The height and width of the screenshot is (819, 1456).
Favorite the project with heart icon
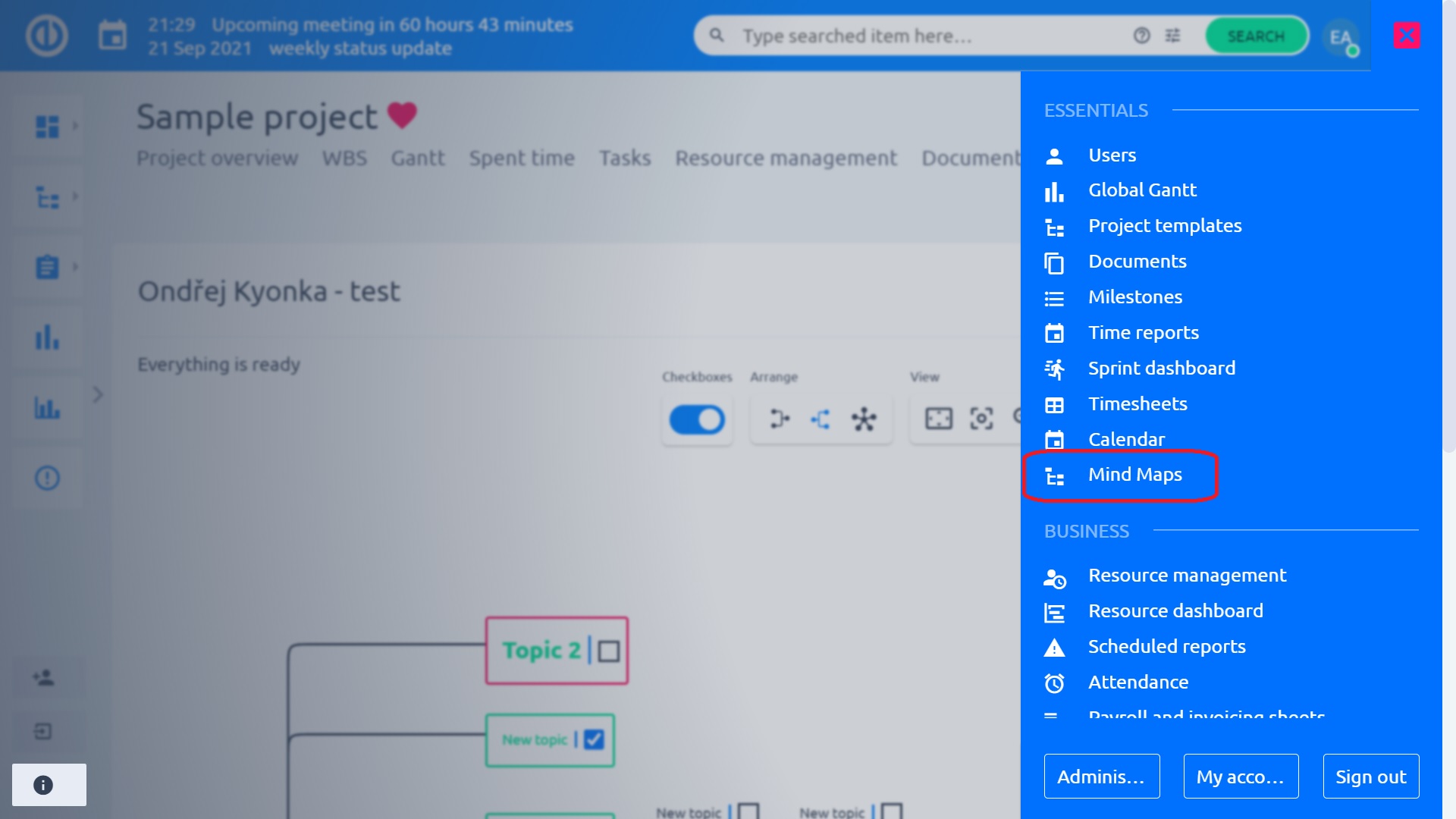(x=402, y=115)
